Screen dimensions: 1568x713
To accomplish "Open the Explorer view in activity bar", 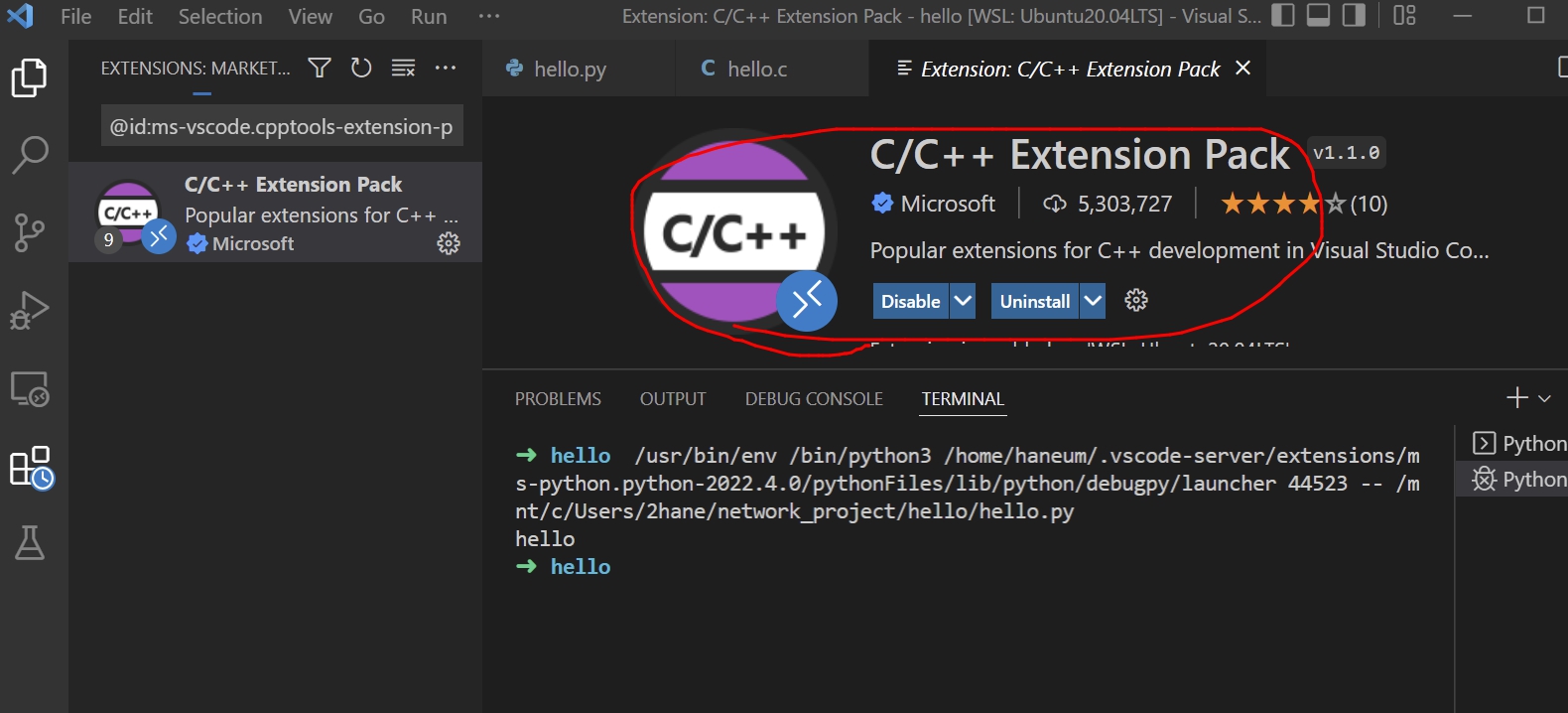I will pos(29,77).
